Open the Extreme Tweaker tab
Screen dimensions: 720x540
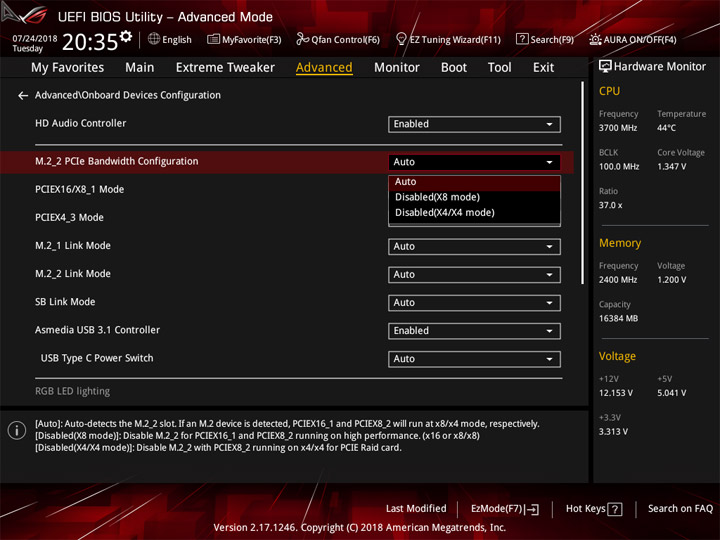[x=225, y=68]
